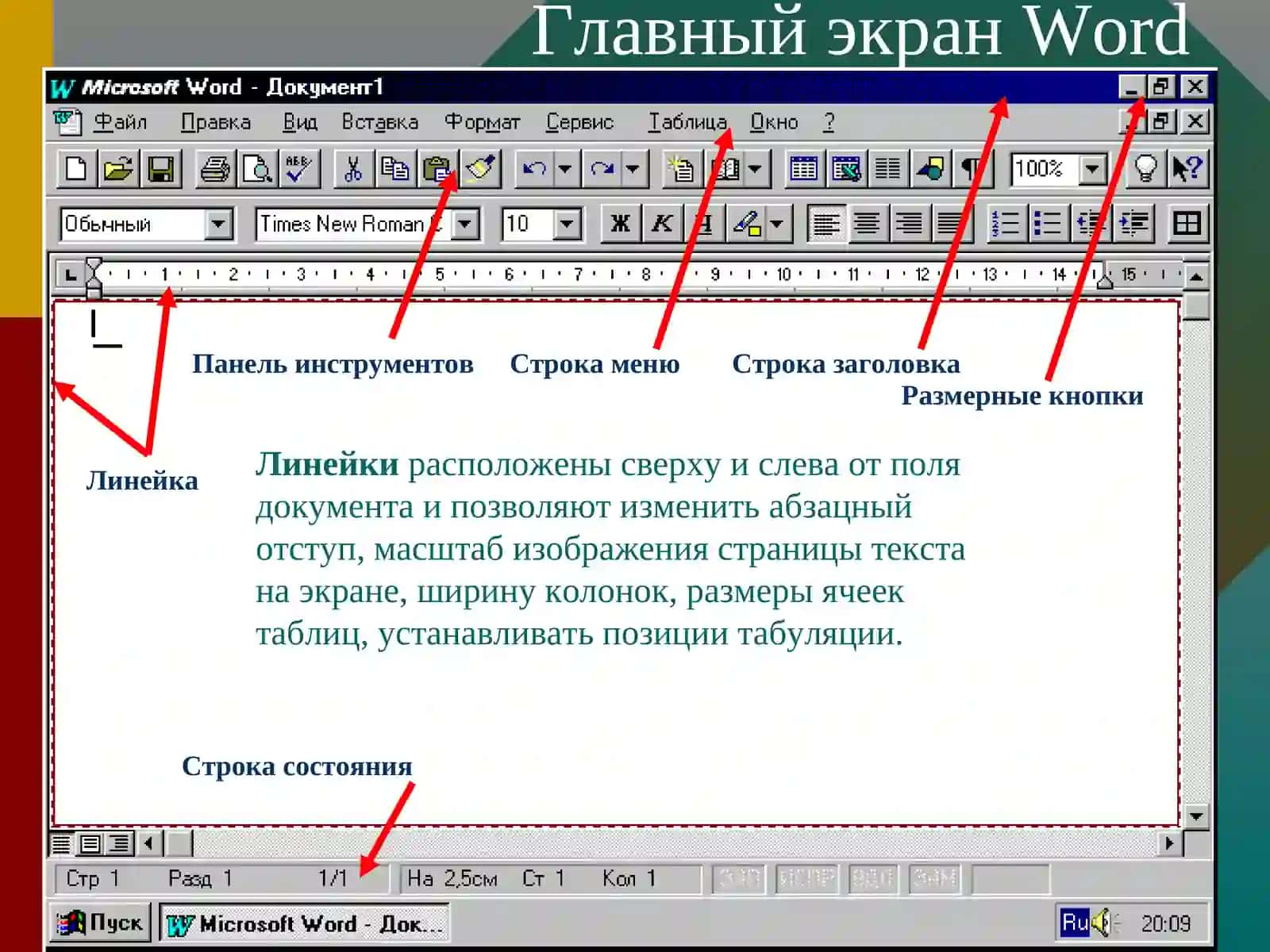Insert an Excel worksheet
The image size is (1270, 952).
(x=846, y=169)
